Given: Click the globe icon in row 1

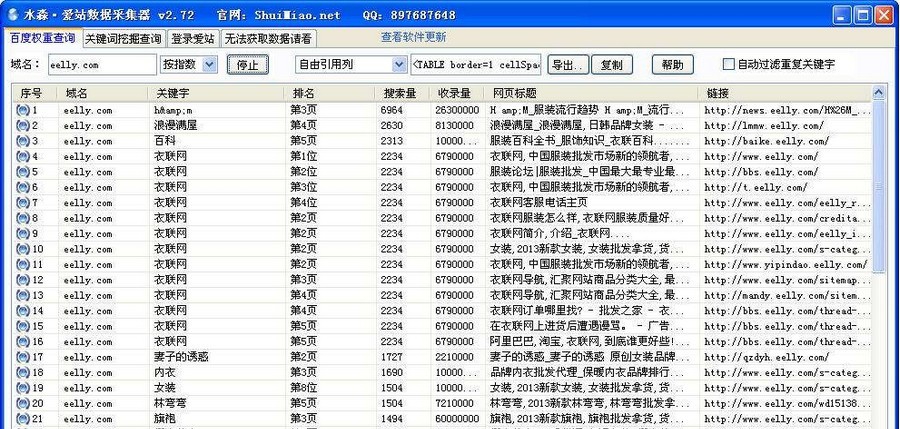Looking at the screenshot, I should coord(22,110).
